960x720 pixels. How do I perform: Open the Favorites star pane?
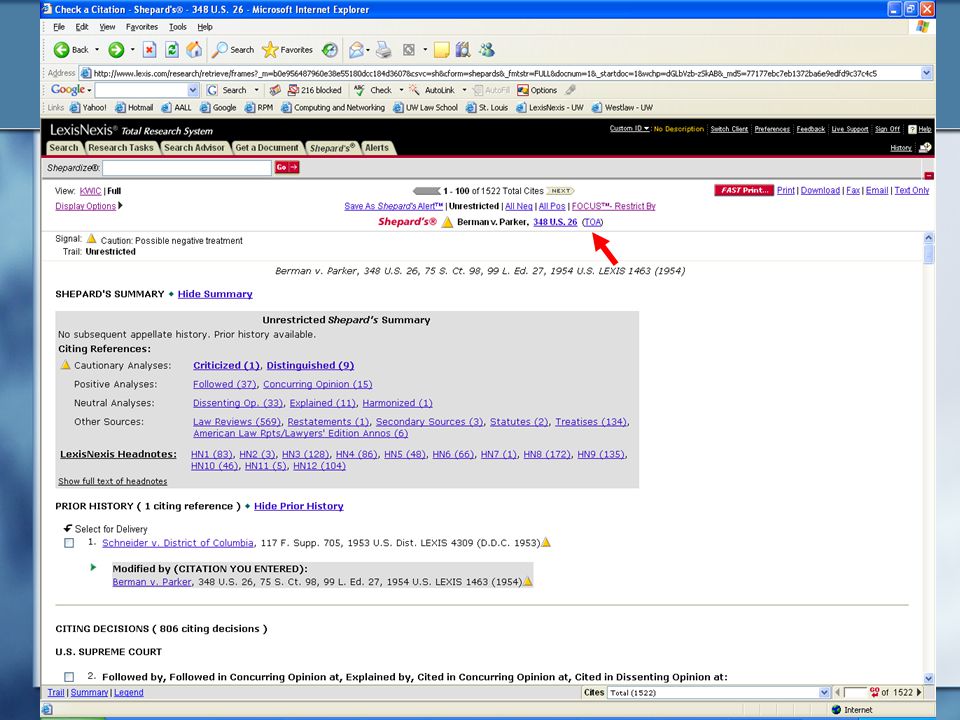pyautogui.click(x=269, y=50)
